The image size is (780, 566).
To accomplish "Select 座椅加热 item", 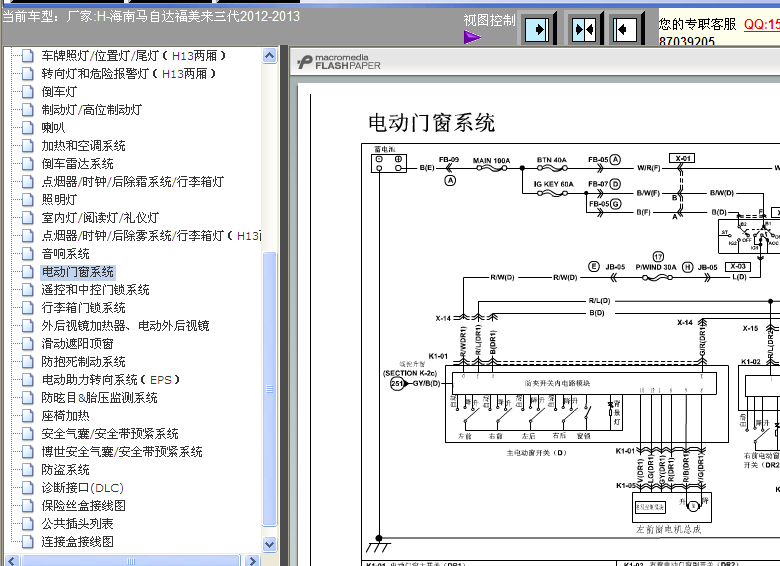I will pyautogui.click(x=65, y=415).
